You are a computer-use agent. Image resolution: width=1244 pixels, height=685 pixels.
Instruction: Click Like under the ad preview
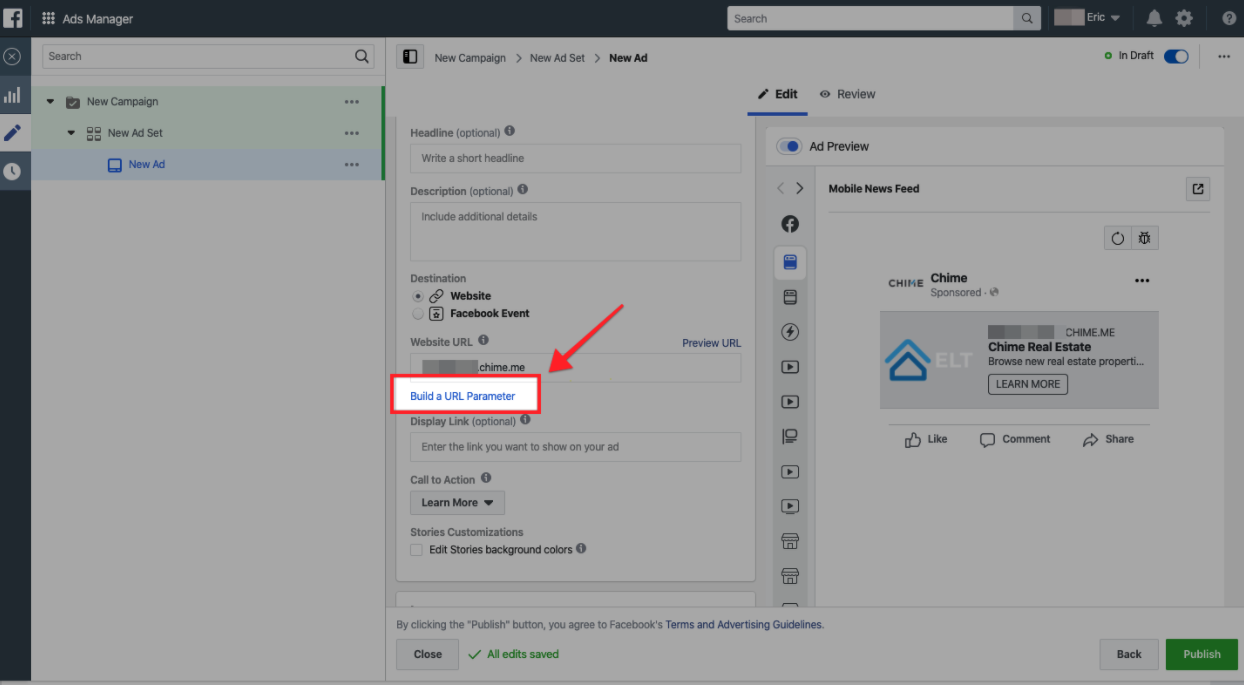(x=926, y=439)
